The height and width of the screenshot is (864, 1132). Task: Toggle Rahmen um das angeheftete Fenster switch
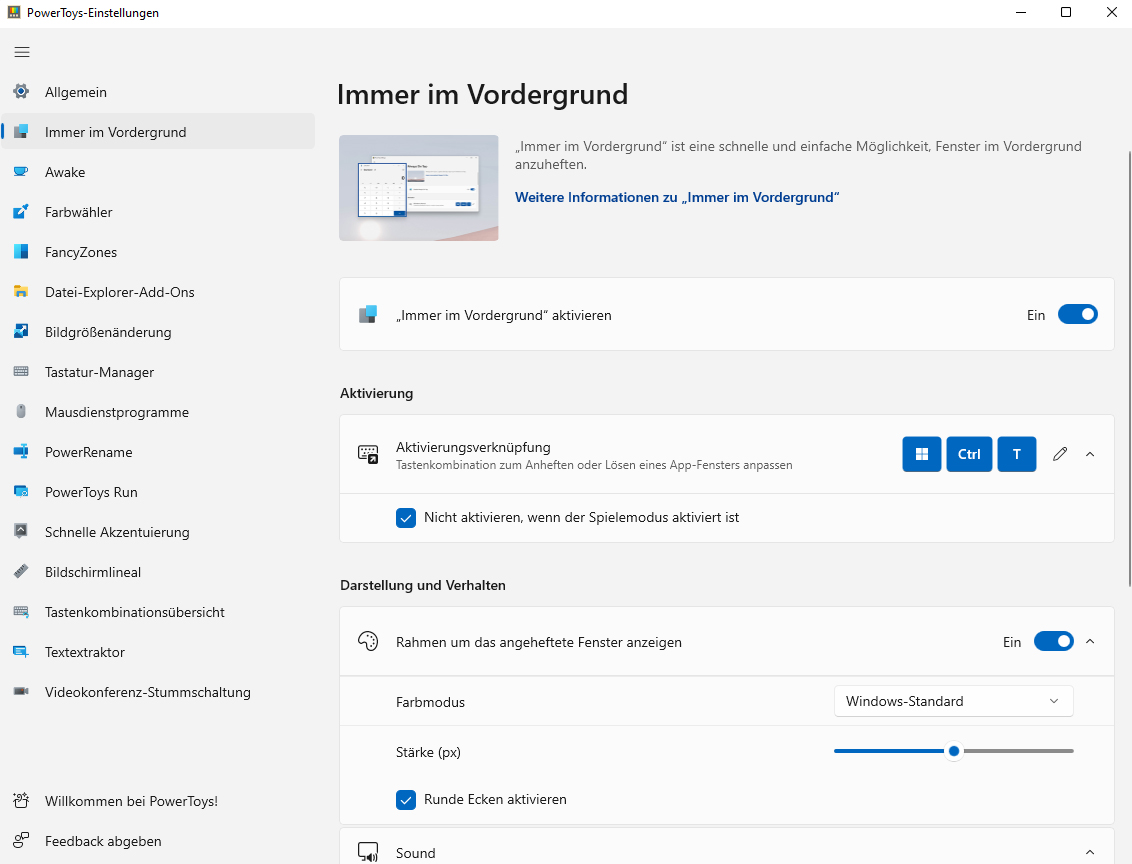pyautogui.click(x=1053, y=642)
